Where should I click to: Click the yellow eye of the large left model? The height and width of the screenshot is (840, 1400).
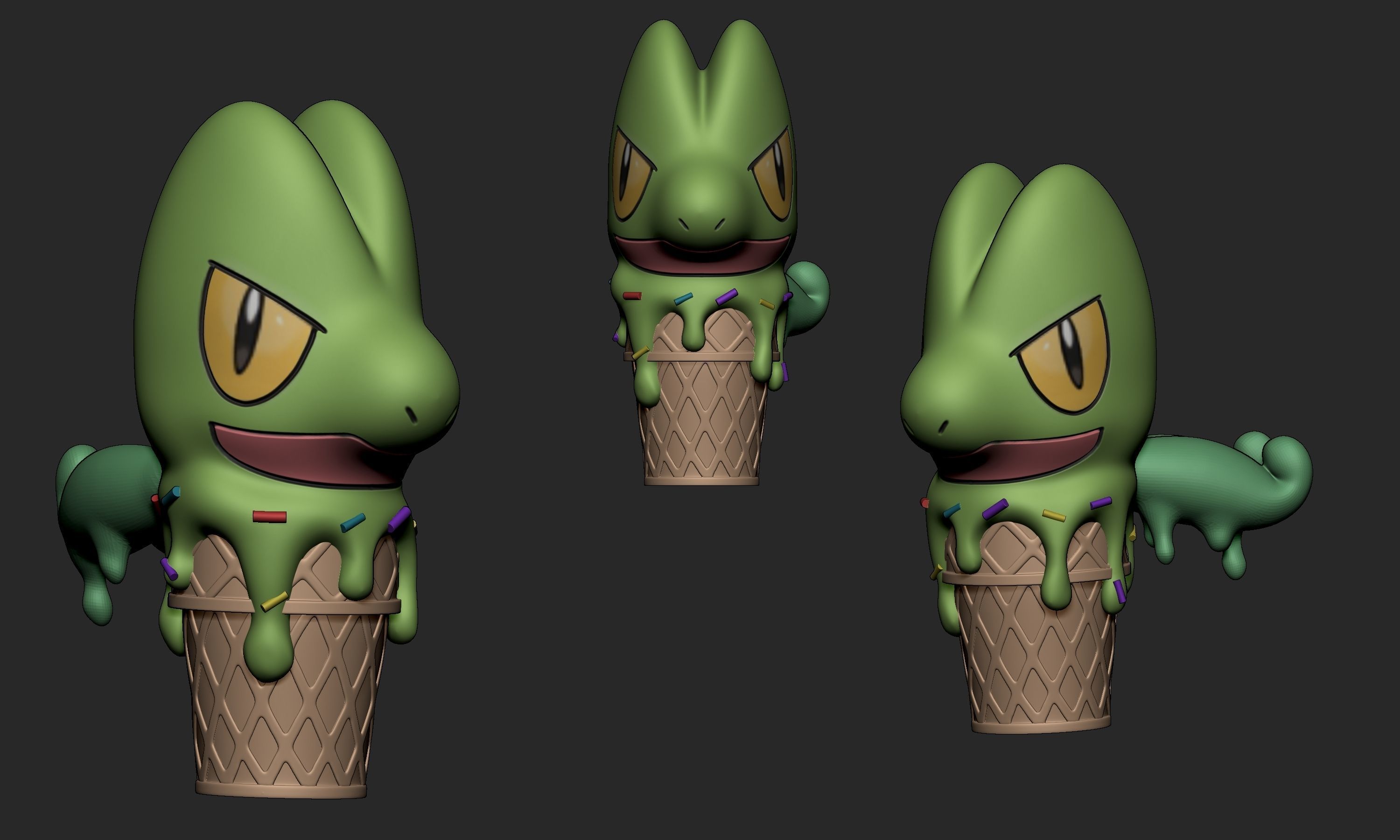pyautogui.click(x=258, y=334)
